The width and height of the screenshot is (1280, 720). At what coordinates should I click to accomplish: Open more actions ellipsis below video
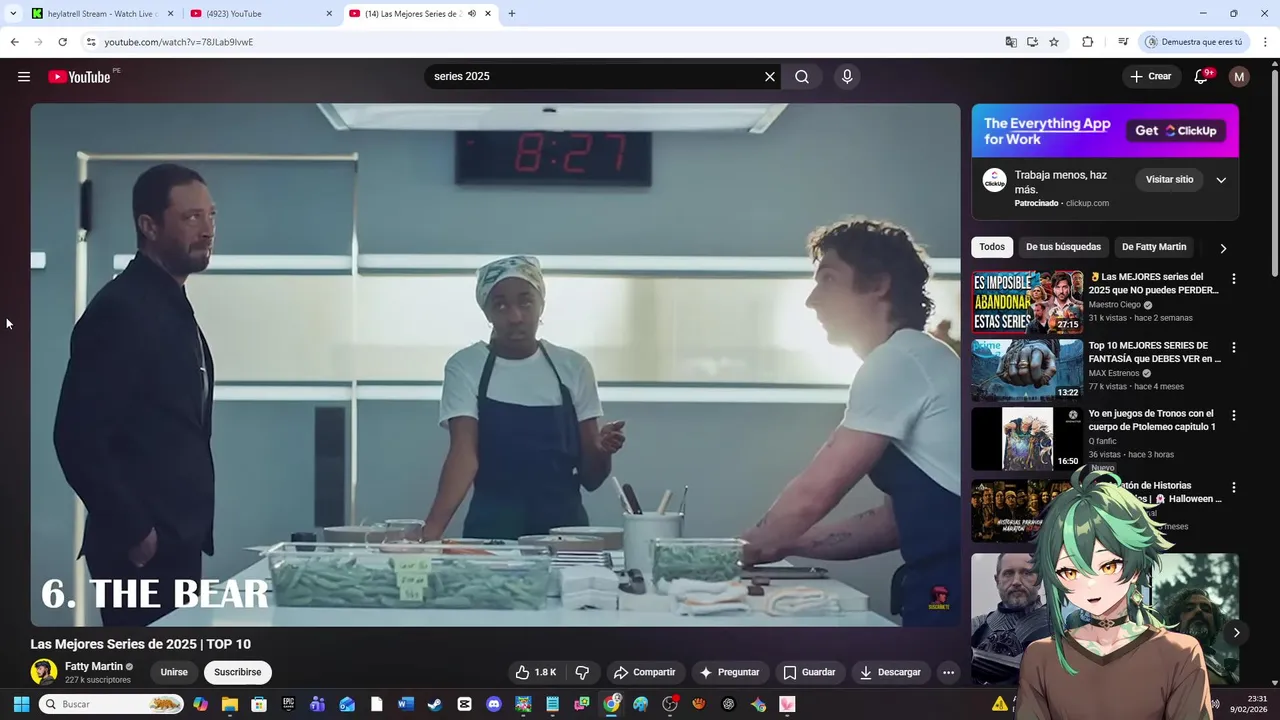[948, 673]
